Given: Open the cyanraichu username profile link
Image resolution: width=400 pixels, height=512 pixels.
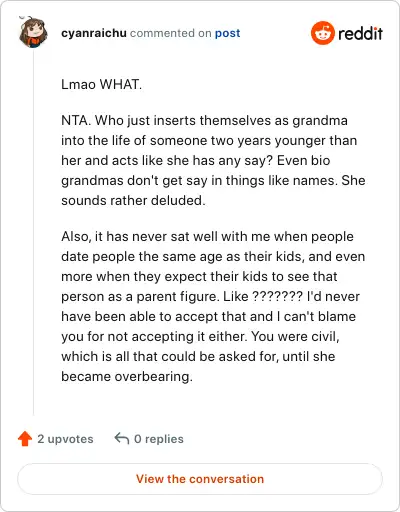Looking at the screenshot, I should click(x=94, y=33).
